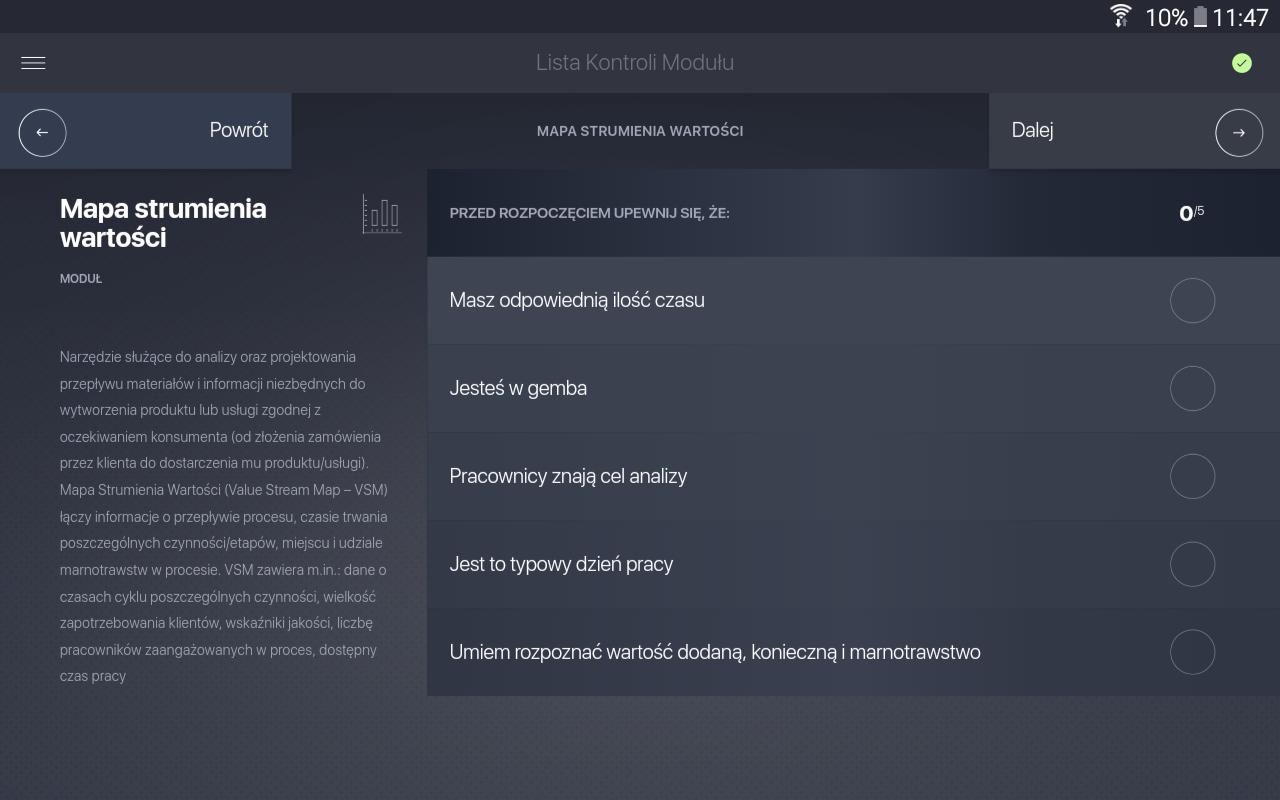Check 'Masz odpowiednią ilość czasu'
Viewport: 1280px width, 800px height.
[x=1192, y=301]
